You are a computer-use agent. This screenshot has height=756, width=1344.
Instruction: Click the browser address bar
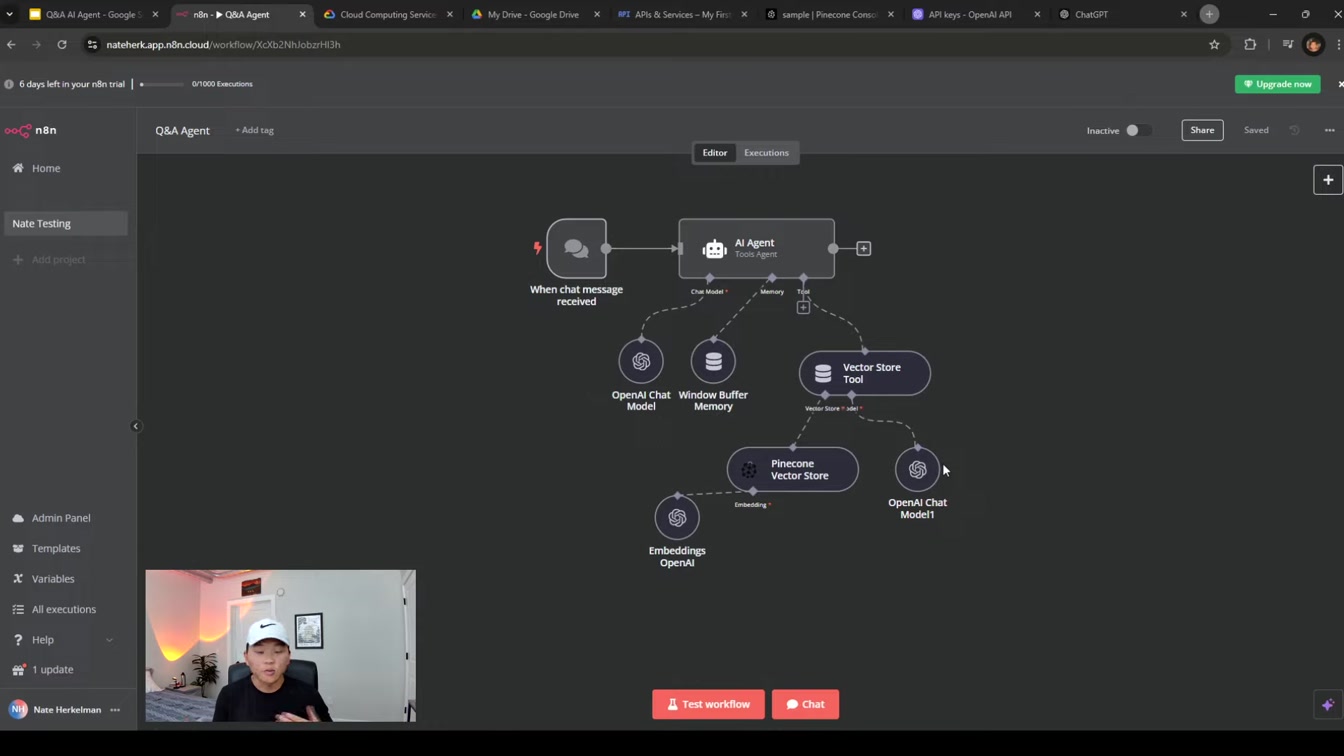pos(640,44)
